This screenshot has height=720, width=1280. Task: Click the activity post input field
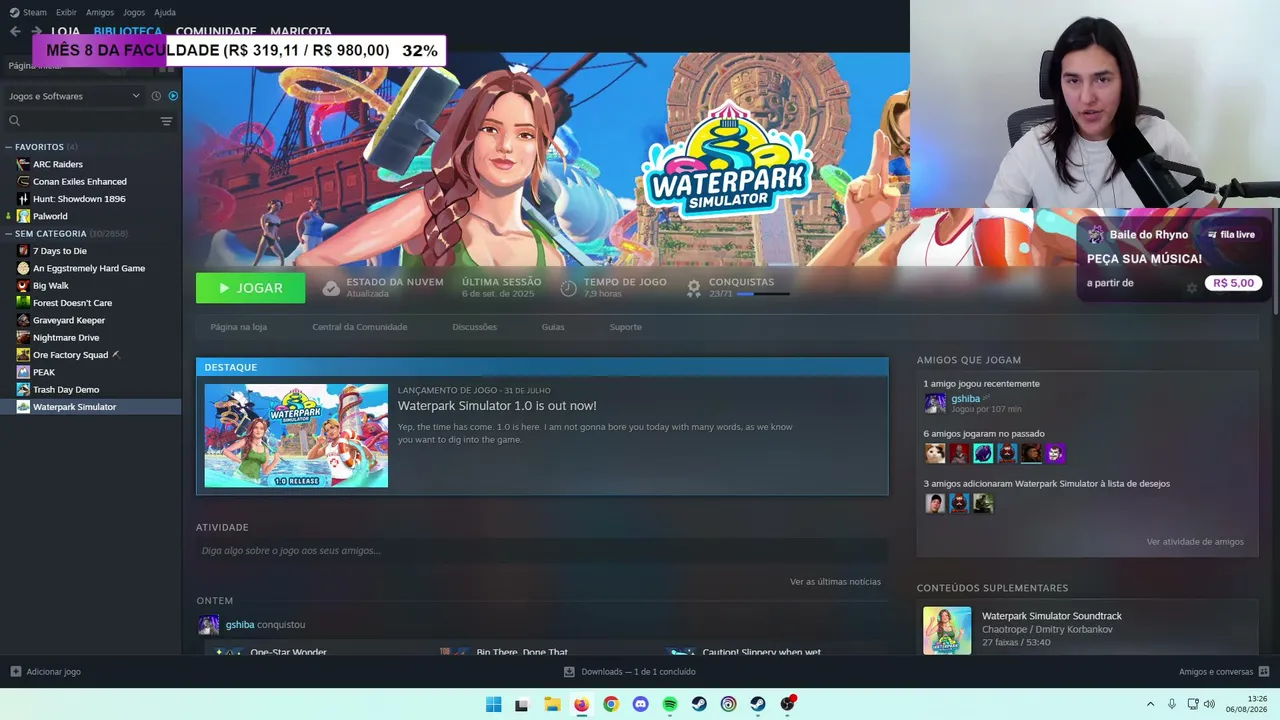542,551
